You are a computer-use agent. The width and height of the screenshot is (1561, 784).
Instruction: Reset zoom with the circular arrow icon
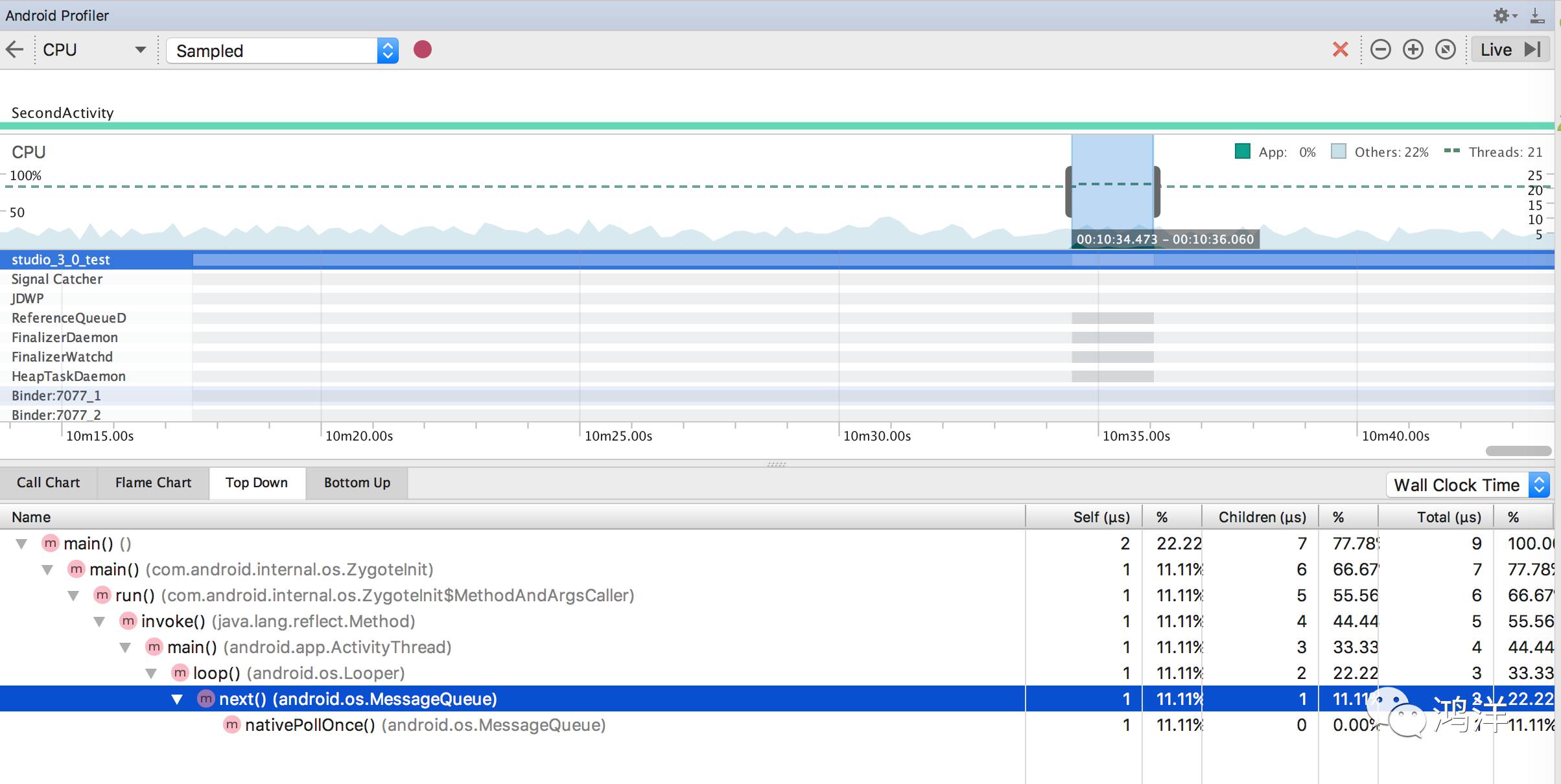(1446, 50)
